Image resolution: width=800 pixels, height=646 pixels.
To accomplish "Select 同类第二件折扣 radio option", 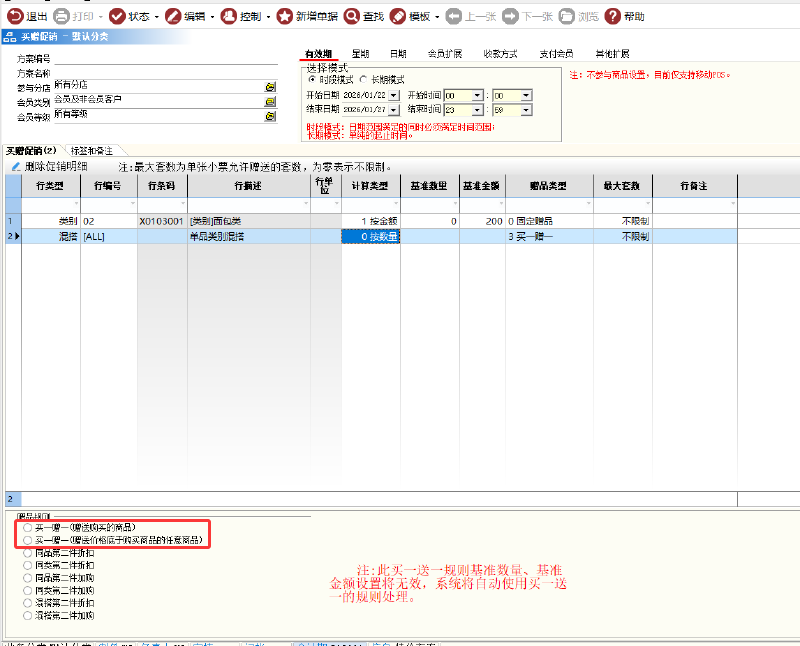I will click(28, 565).
